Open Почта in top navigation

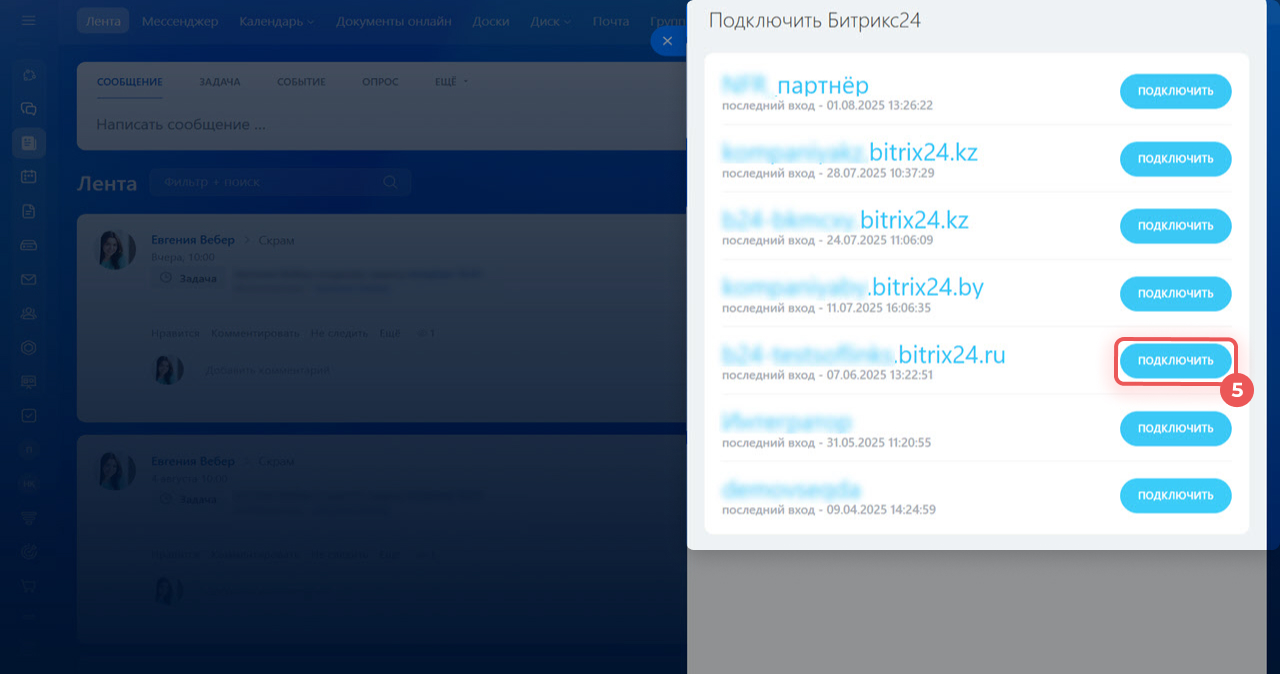(611, 21)
